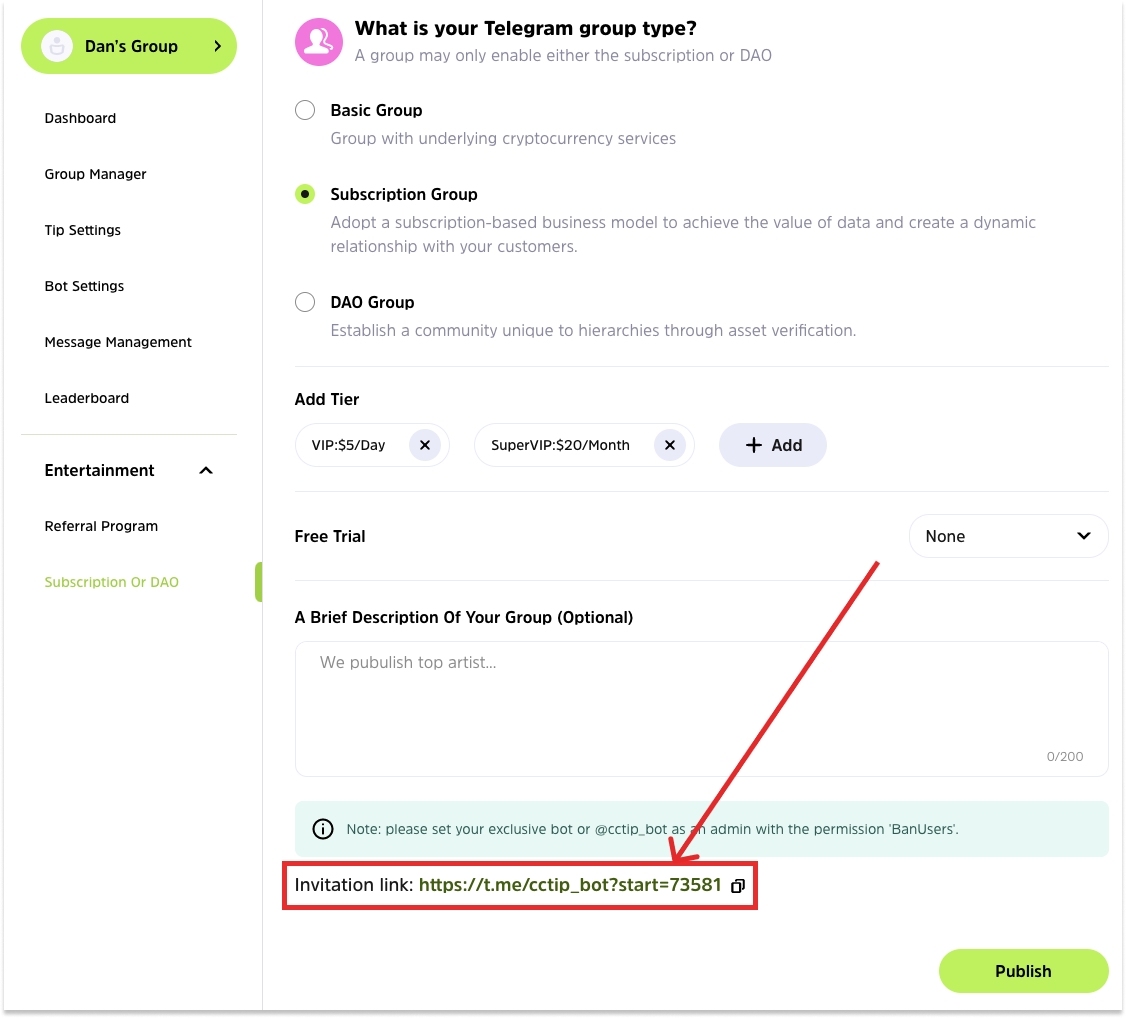Screen dimensions: 1126x1018
Task: Open the Free Trial dropdown
Action: 1008,536
